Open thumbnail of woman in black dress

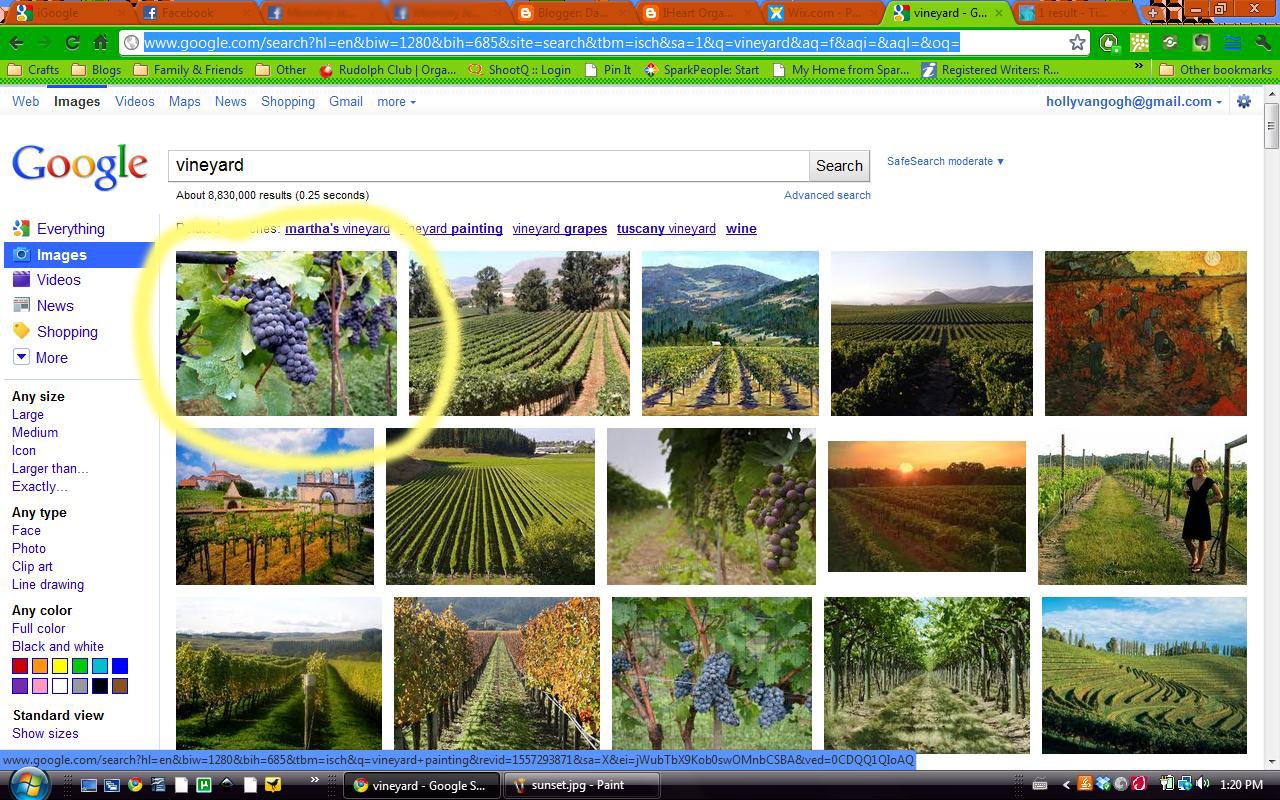pyautogui.click(x=1142, y=508)
